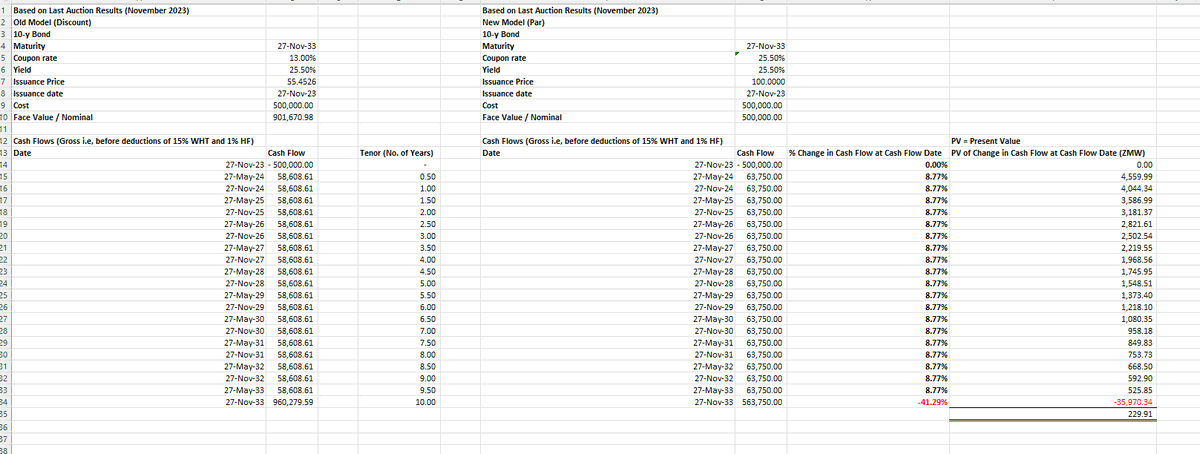Select row 11 via its row header
This screenshot has height=454, width=1200.
pos(5,129)
